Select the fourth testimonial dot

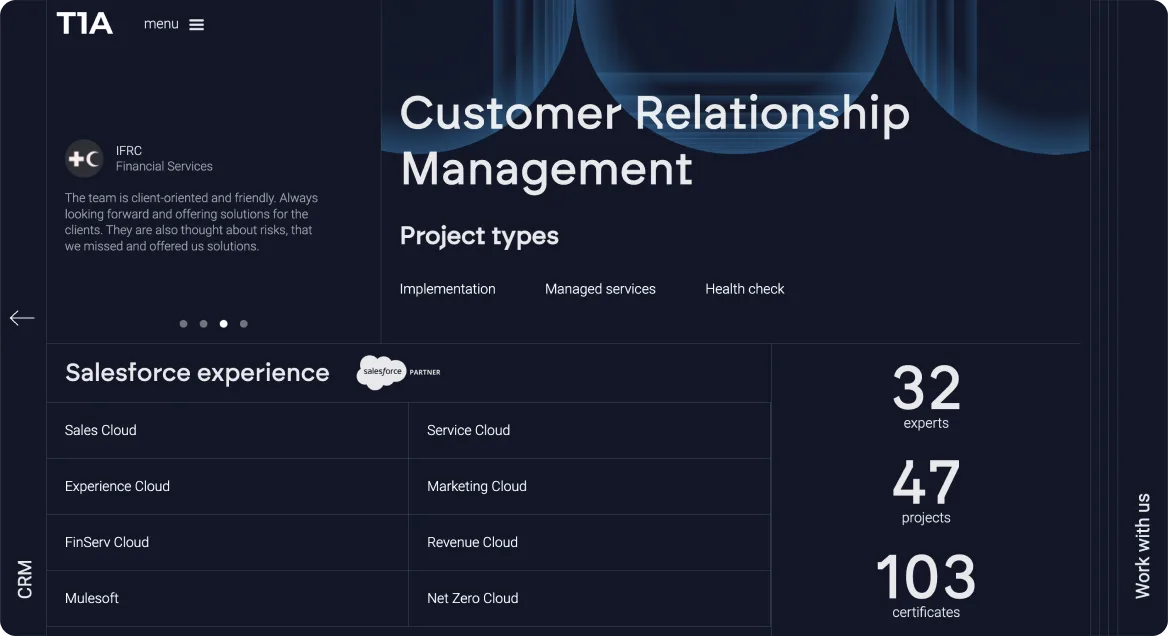pyautogui.click(x=244, y=324)
